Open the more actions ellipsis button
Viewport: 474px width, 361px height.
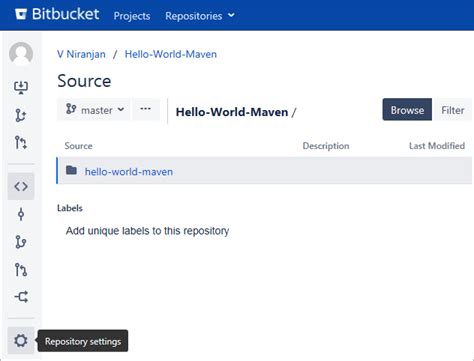146,110
